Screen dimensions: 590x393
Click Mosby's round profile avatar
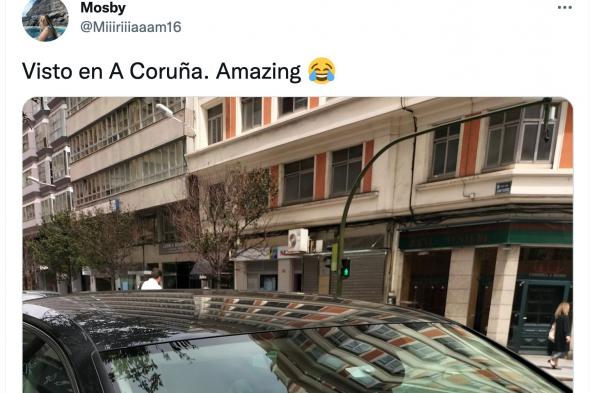click(x=45, y=19)
